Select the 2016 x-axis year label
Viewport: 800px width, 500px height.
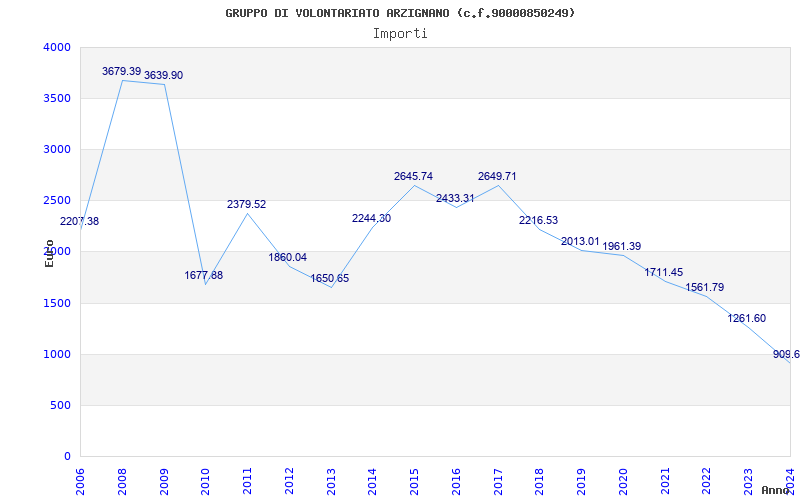(456, 482)
